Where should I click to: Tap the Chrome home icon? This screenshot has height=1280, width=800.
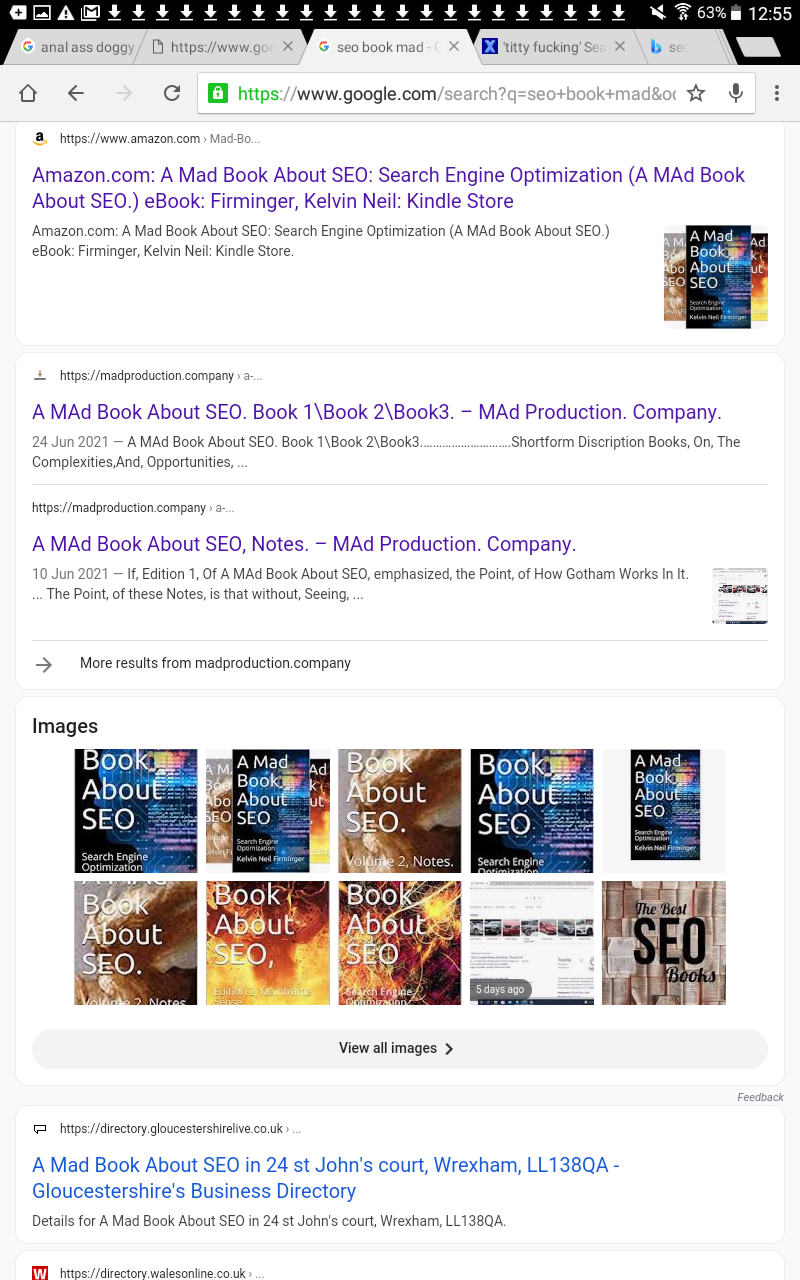click(28, 93)
